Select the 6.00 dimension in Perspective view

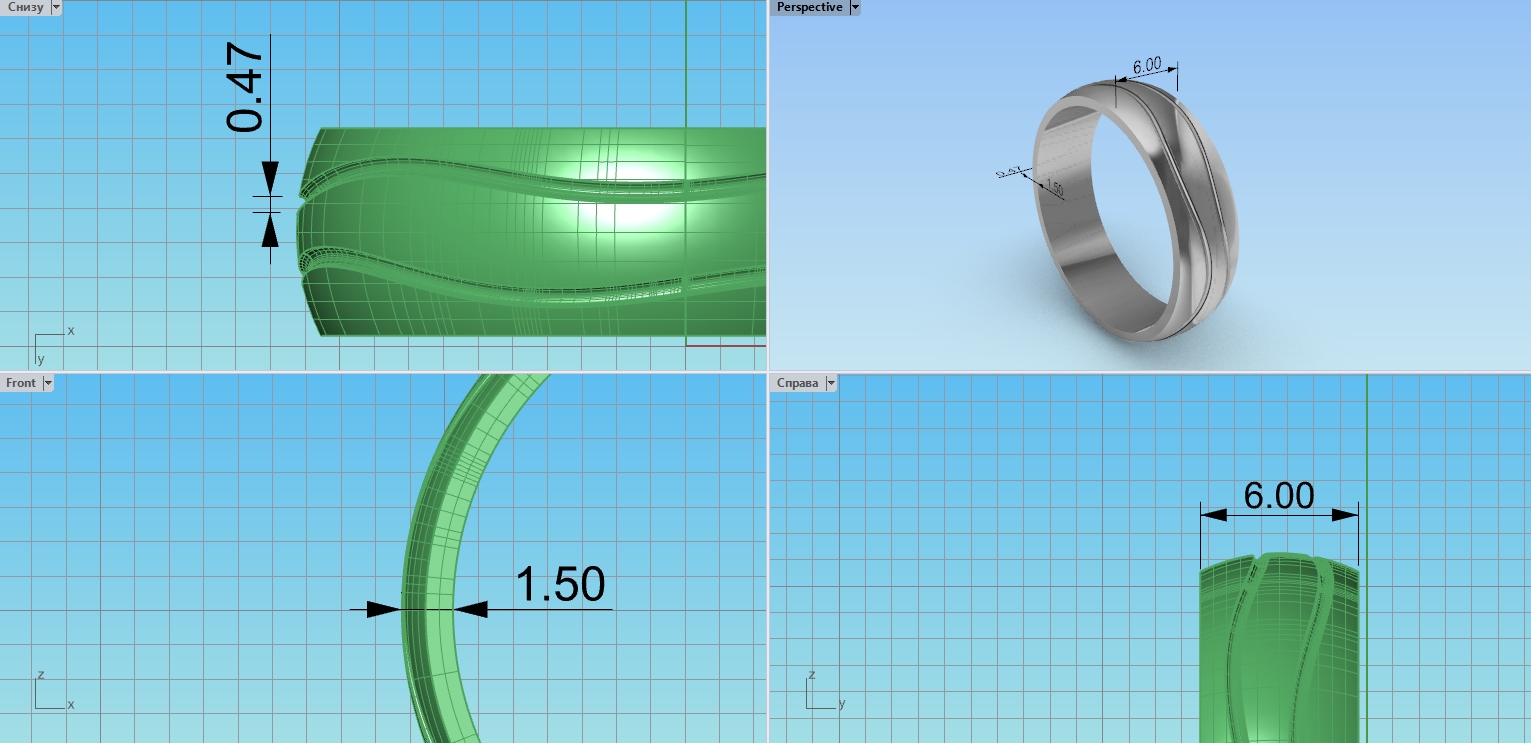[x=1146, y=66]
